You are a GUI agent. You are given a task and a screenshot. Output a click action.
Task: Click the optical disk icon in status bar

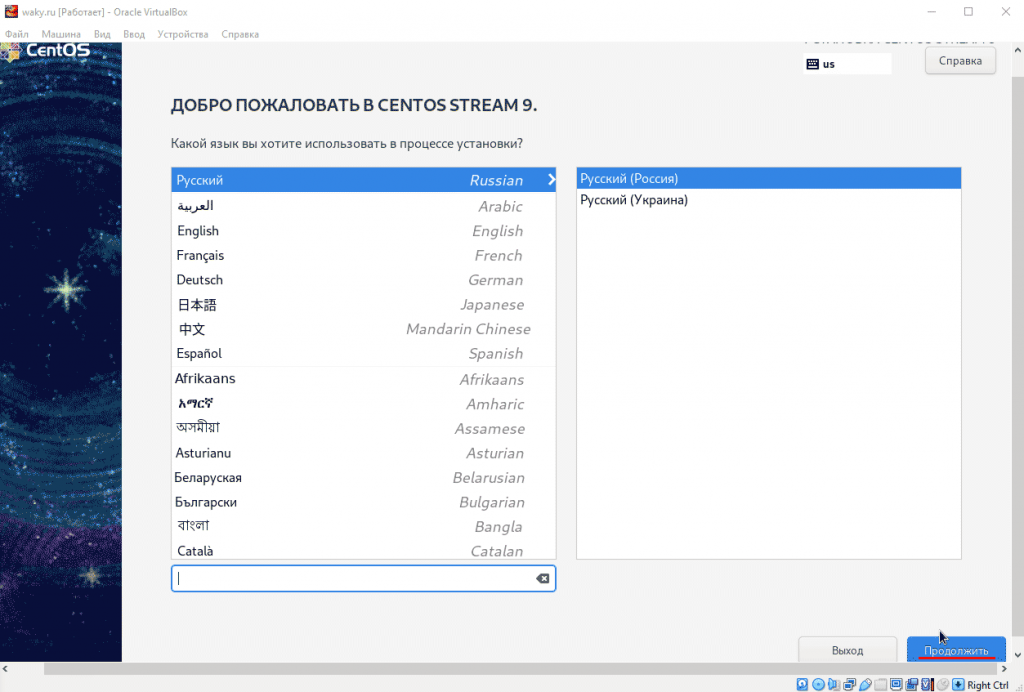(818, 684)
